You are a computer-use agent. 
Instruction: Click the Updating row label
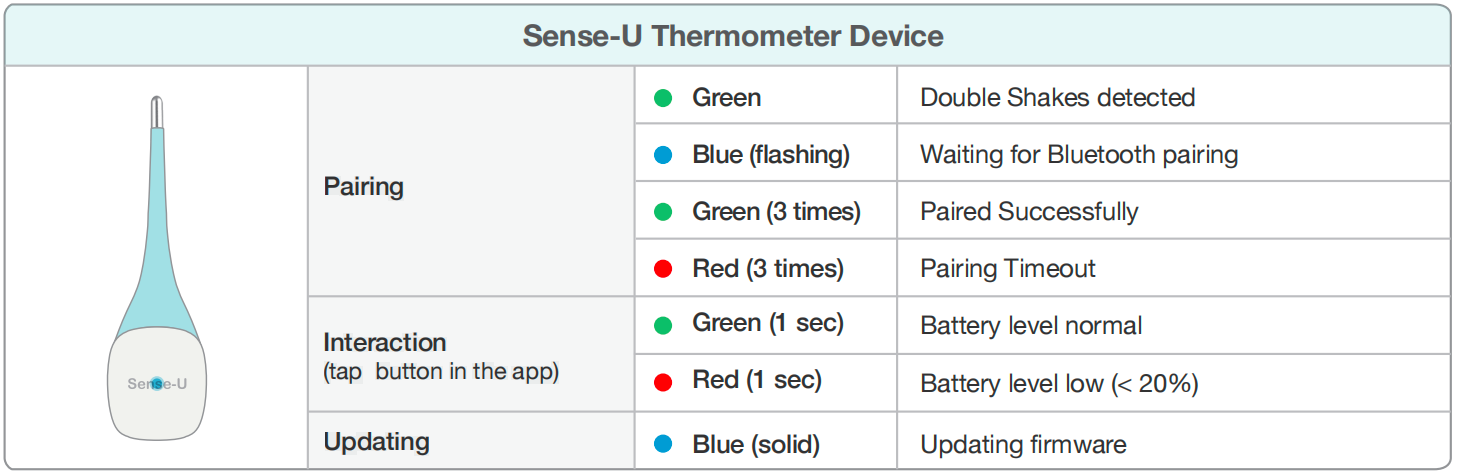(x=377, y=442)
